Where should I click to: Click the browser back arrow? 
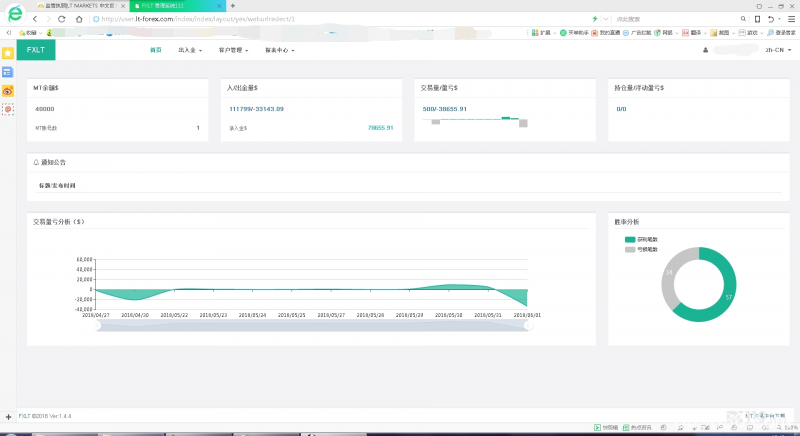[35, 19]
